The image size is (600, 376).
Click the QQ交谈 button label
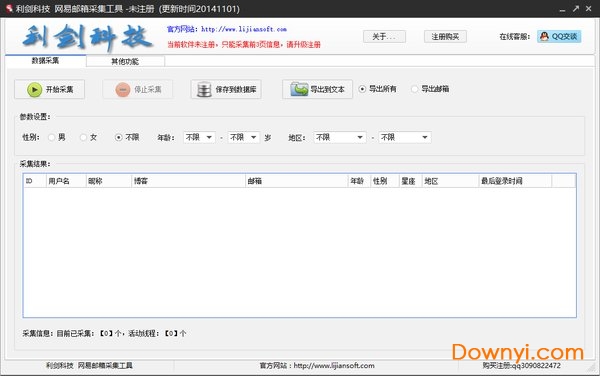coord(564,36)
